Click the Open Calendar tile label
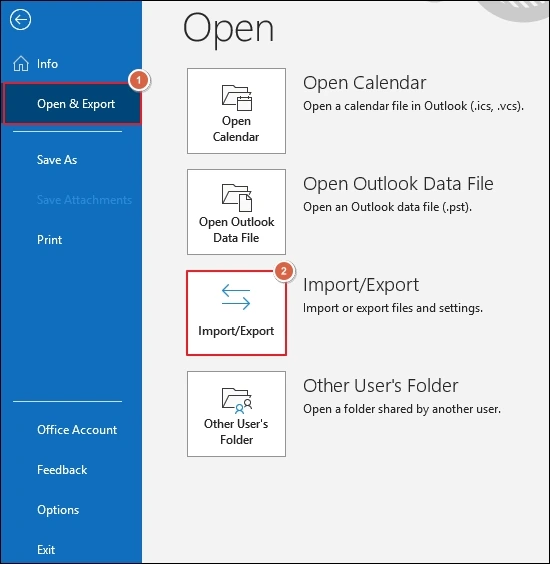The width and height of the screenshot is (550, 564). click(x=236, y=129)
